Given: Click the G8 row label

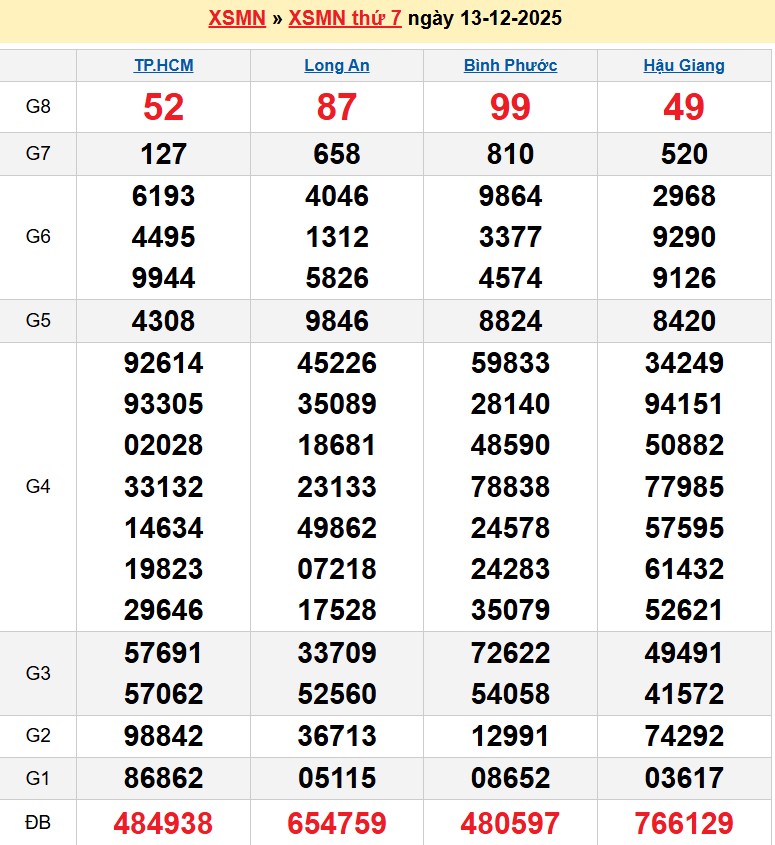Looking at the screenshot, I should [x=38, y=107].
